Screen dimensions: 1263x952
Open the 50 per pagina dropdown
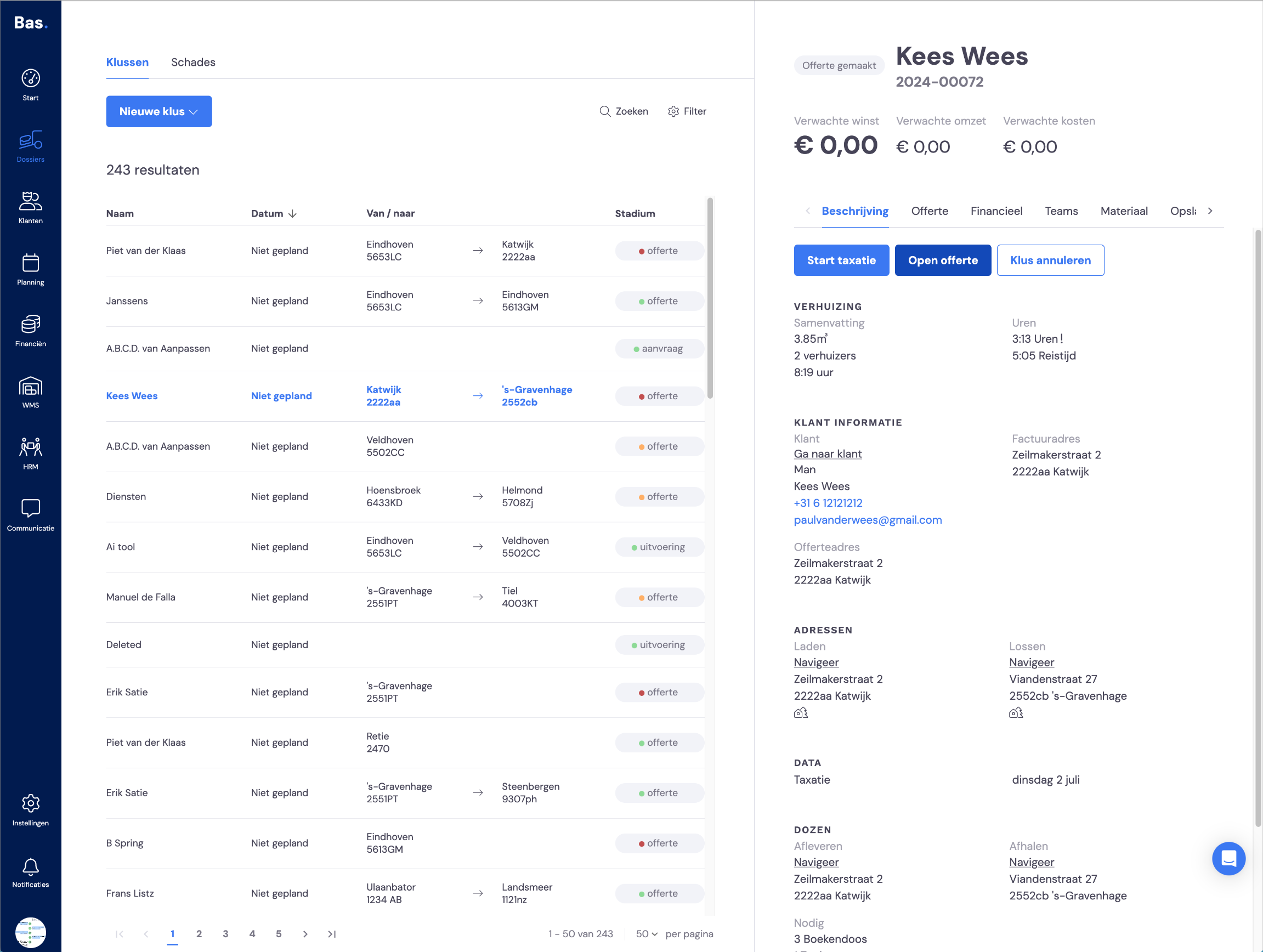point(647,934)
